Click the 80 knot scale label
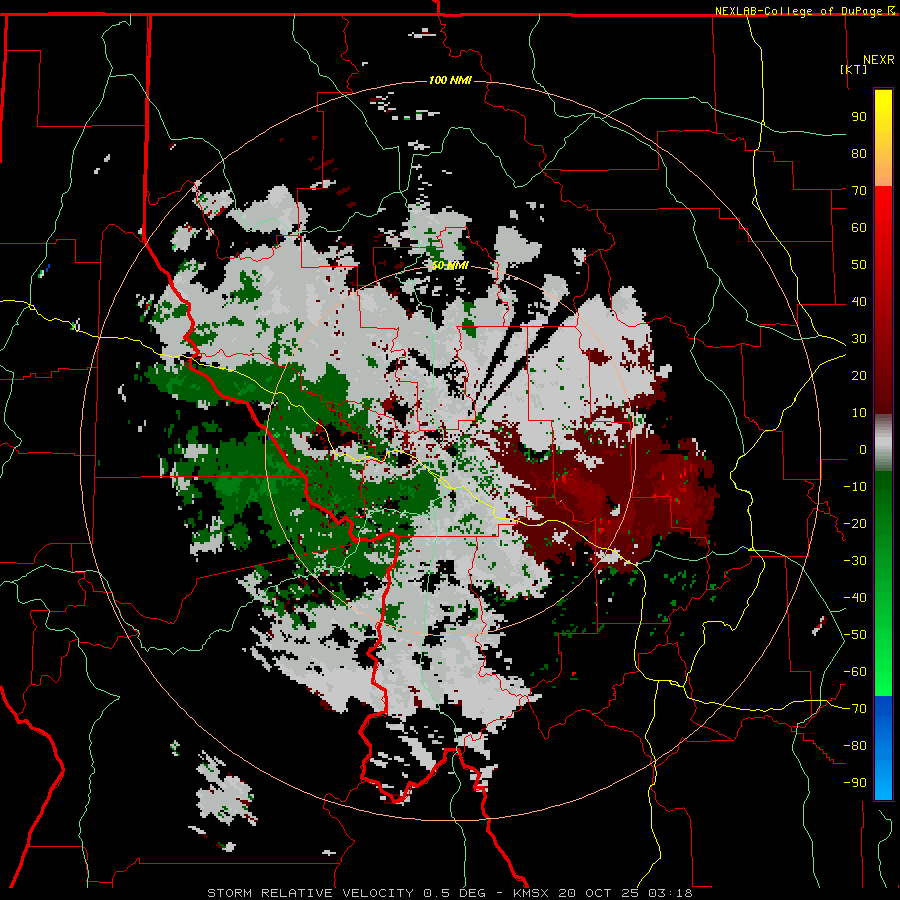This screenshot has height=900, width=900. (859, 153)
